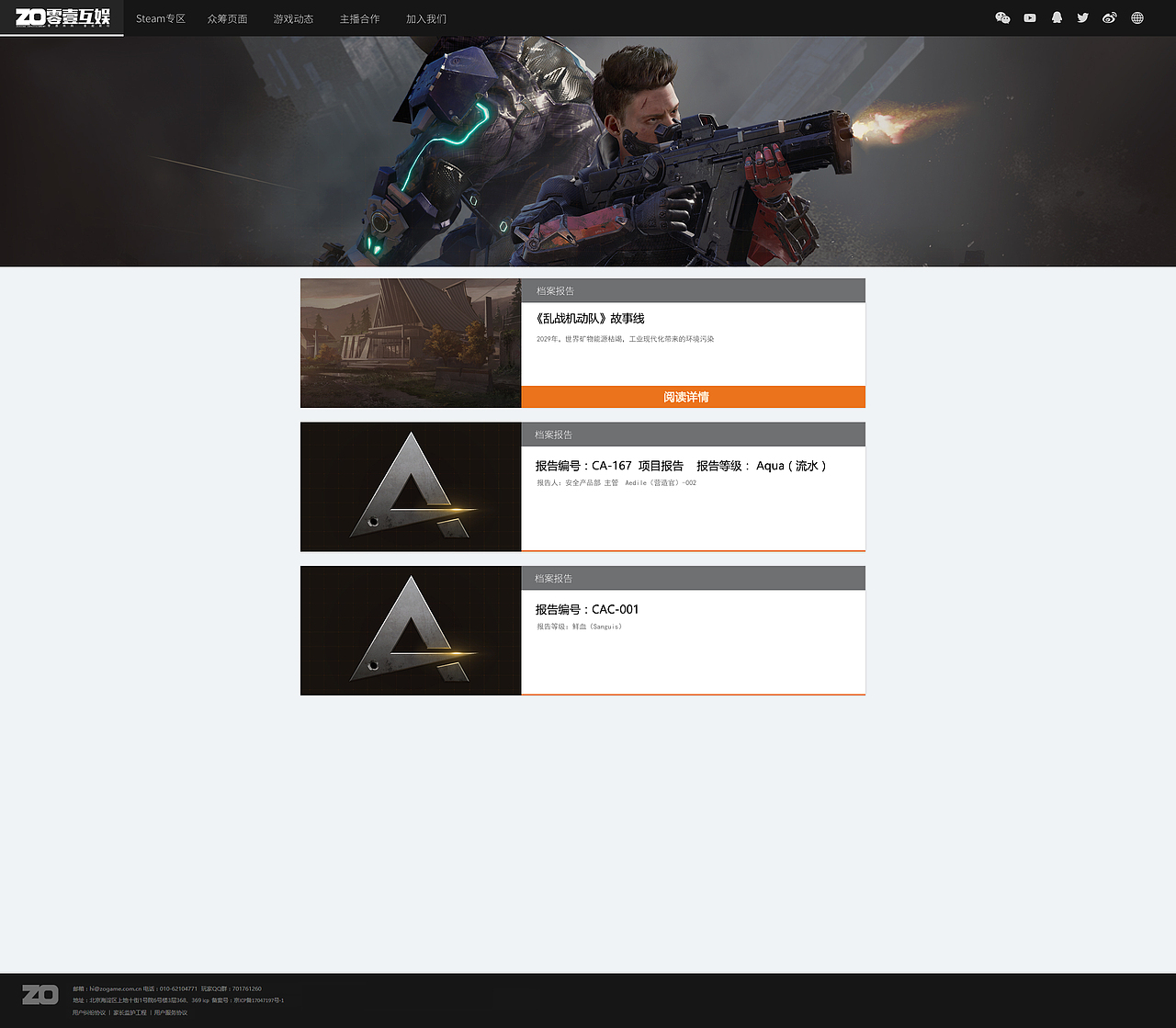Open the Twitter bird icon
1176x1028 pixels.
click(1083, 17)
